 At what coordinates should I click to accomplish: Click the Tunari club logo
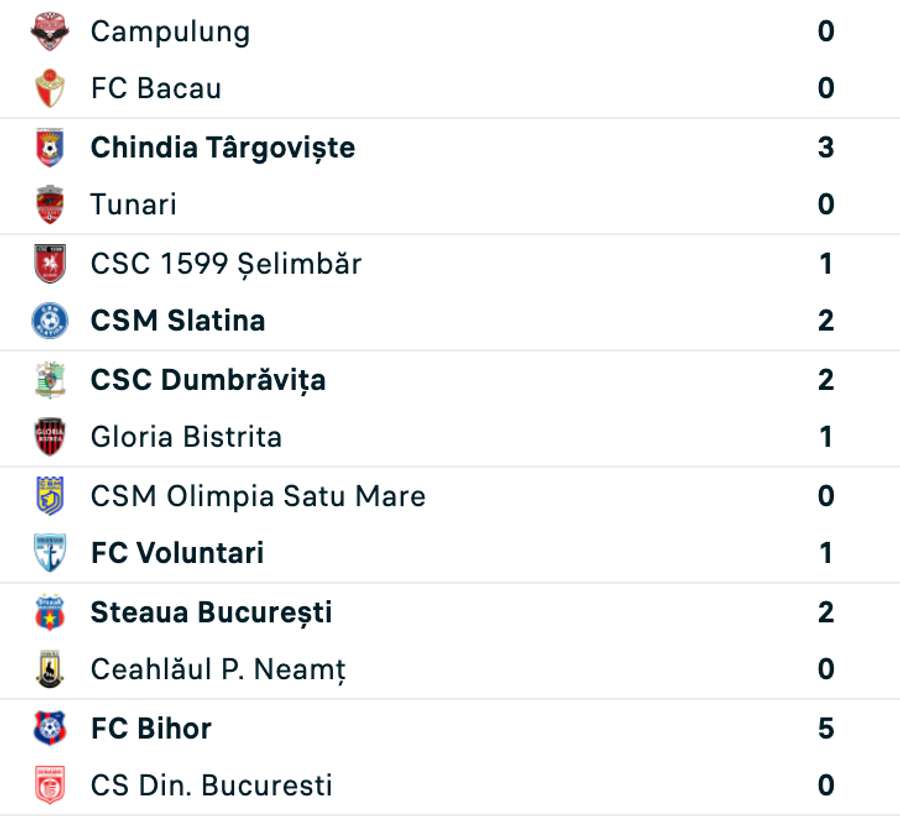pos(50,204)
